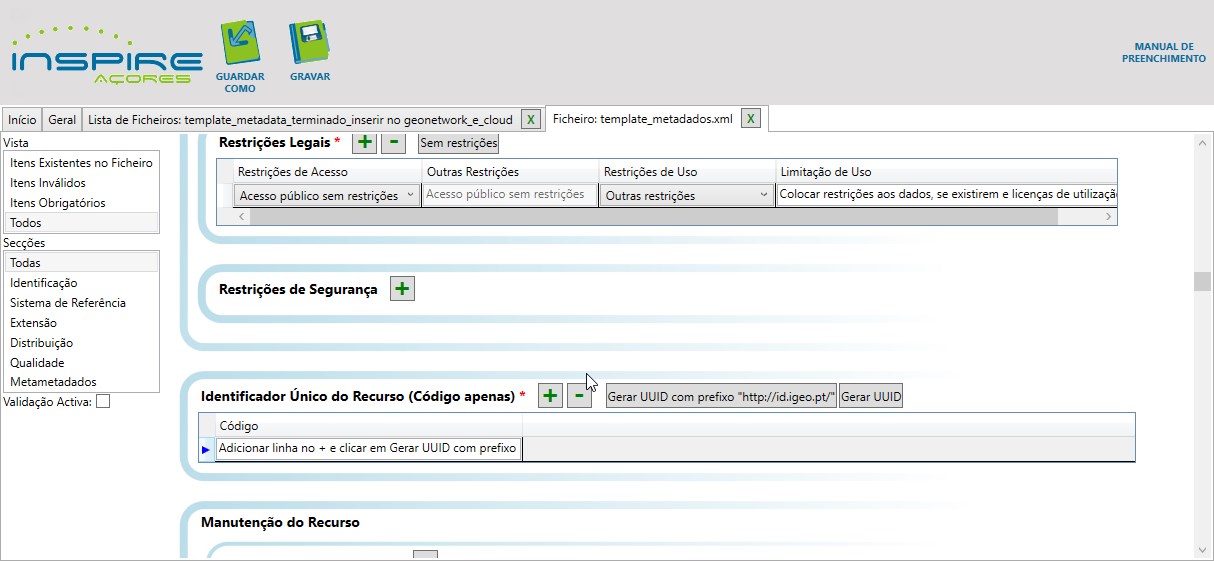The width and height of the screenshot is (1214, 561).
Task: Toggle the Validação Activa checkbox
Action: pyautogui.click(x=103, y=402)
